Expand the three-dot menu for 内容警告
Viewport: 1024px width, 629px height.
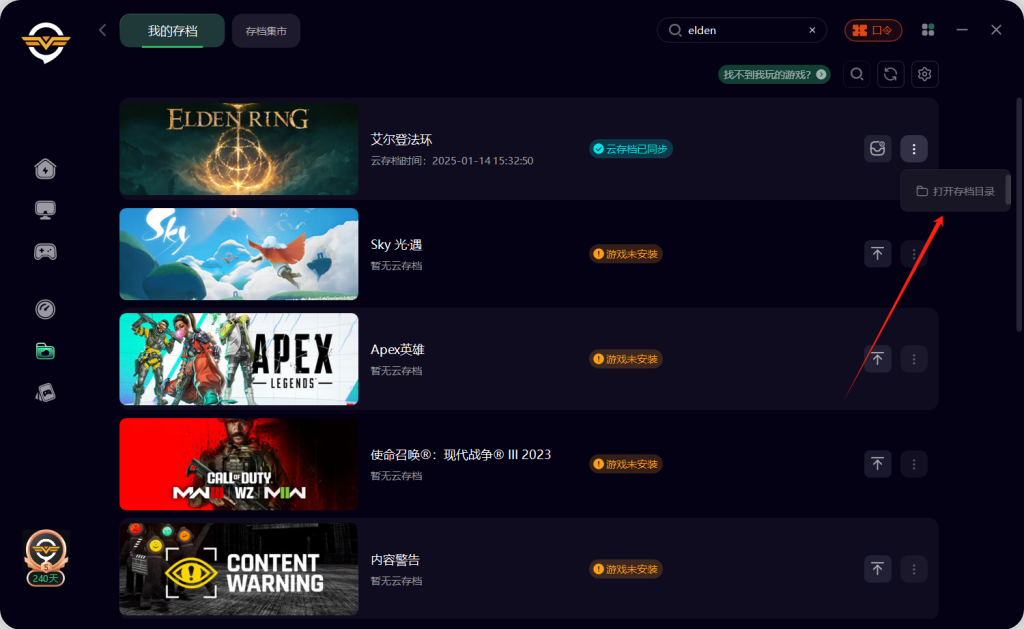(914, 569)
